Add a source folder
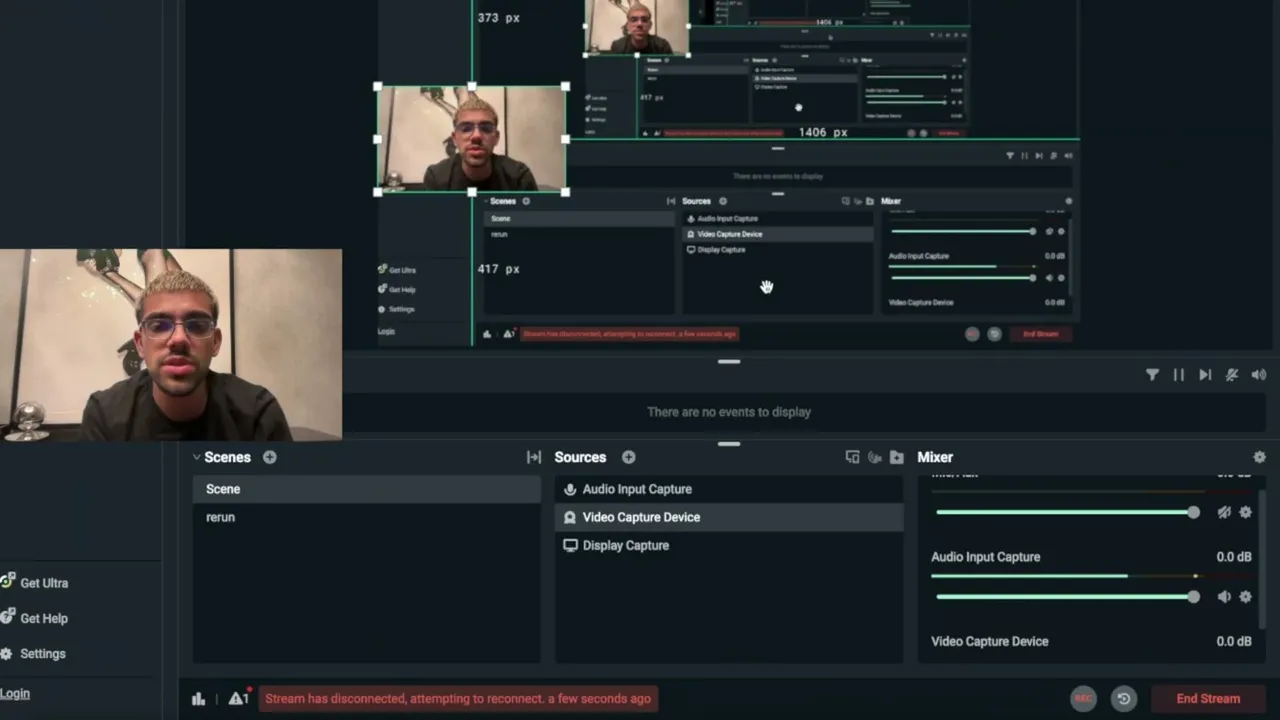This screenshot has height=720, width=1280. click(897, 457)
